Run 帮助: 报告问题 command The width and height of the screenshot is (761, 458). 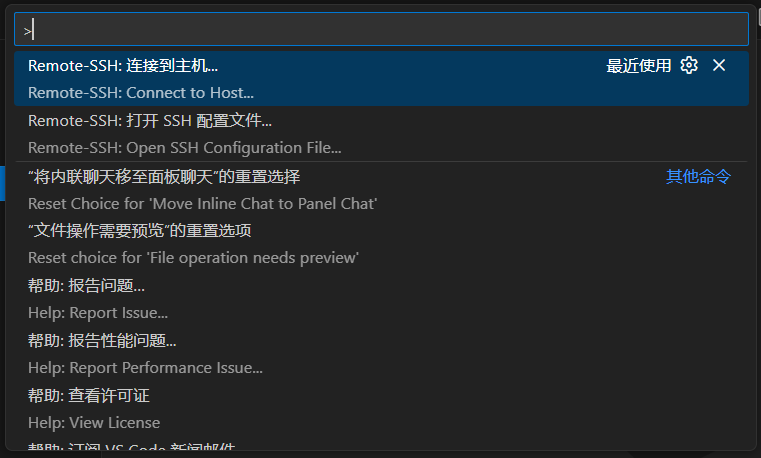click(x=86, y=286)
